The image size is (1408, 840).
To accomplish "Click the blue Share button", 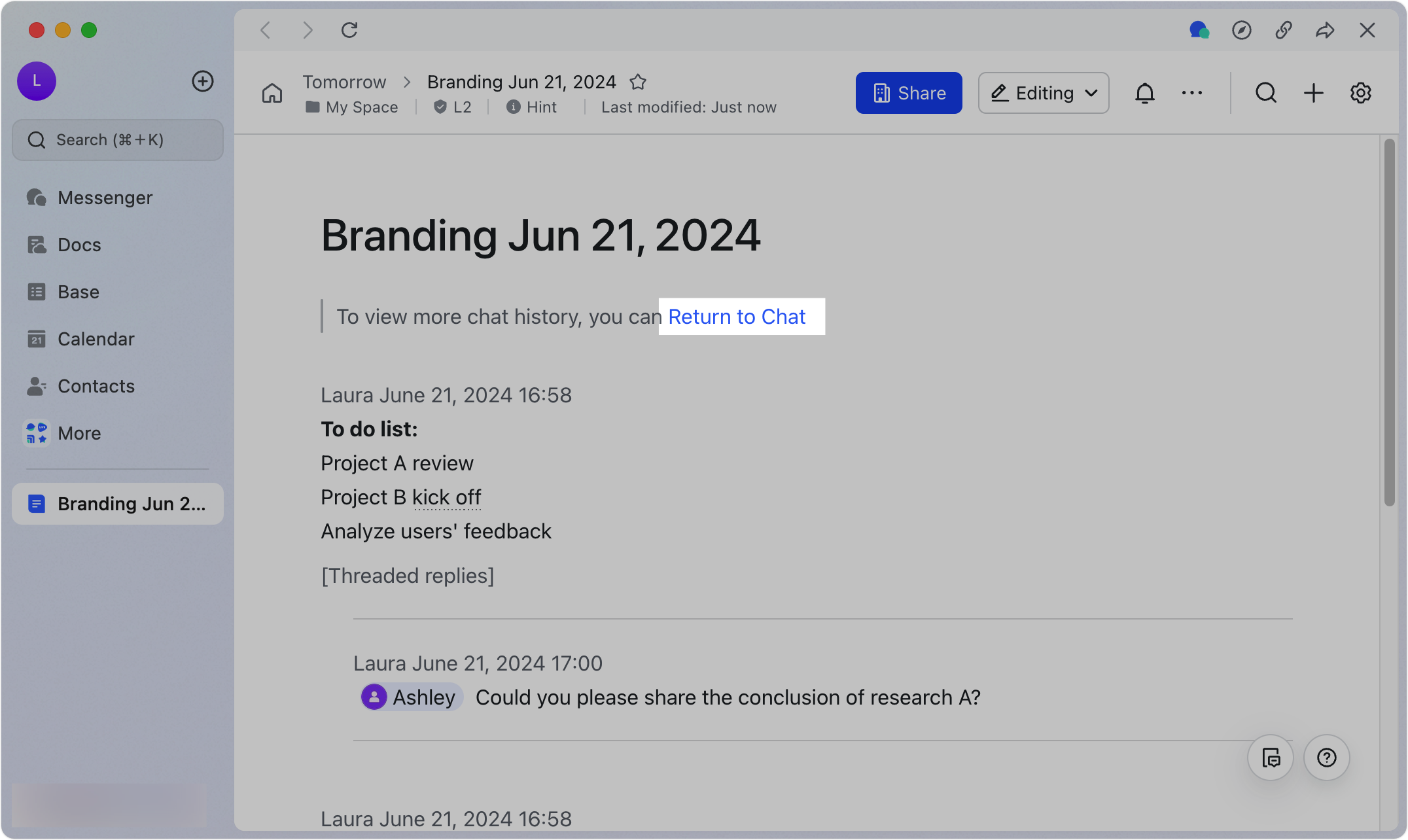I will tap(909, 94).
